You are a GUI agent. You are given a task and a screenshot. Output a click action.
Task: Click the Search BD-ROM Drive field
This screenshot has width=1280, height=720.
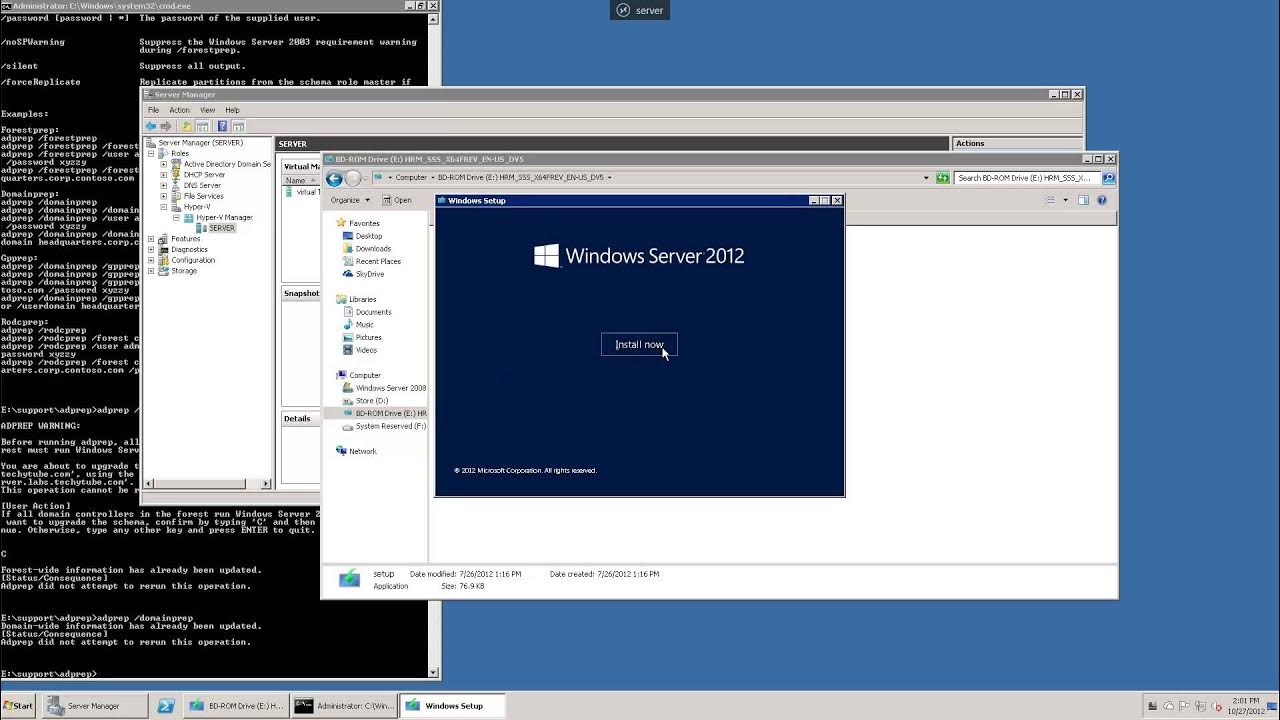click(x=1027, y=178)
